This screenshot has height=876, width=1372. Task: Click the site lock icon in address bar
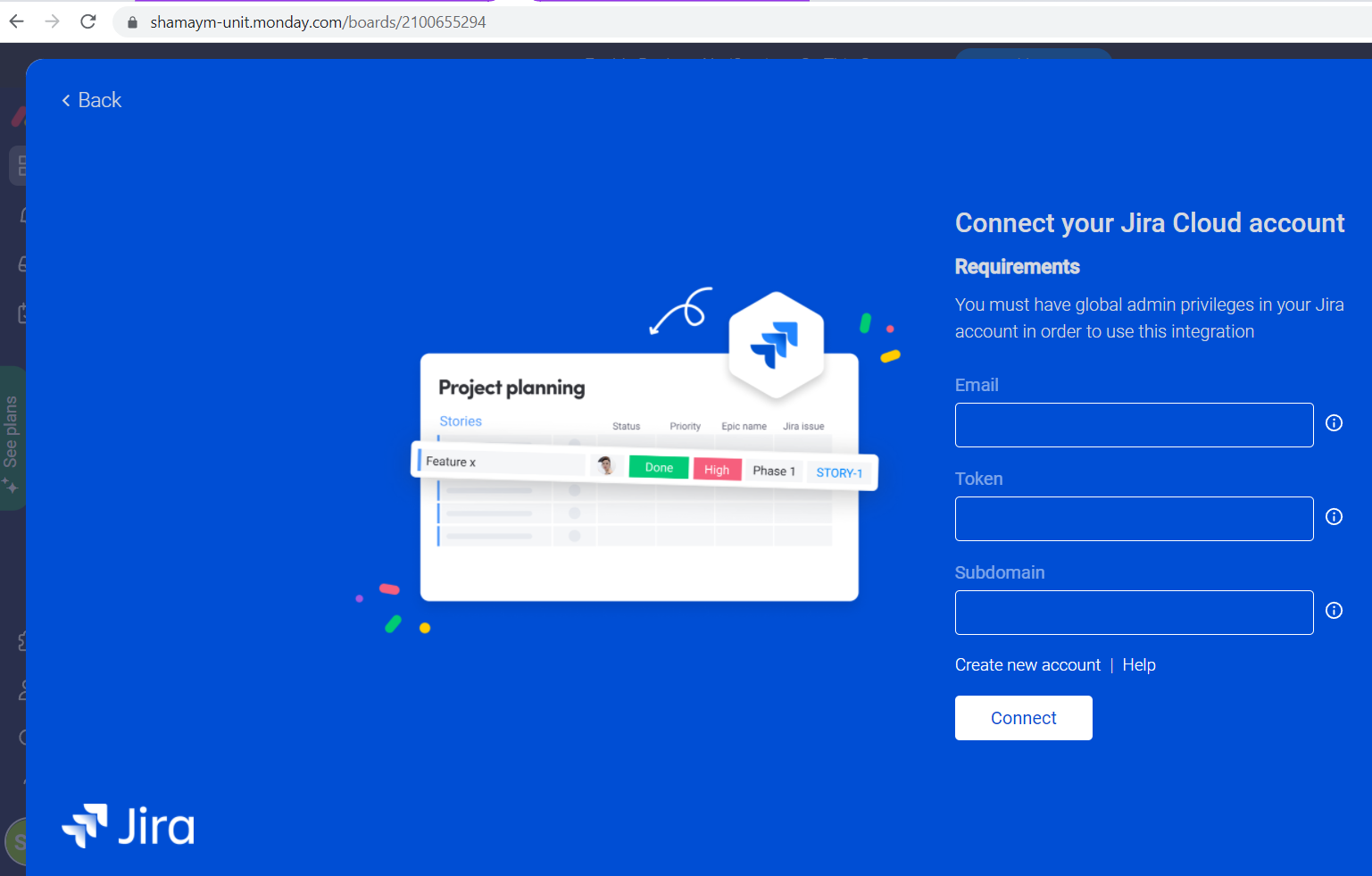[133, 22]
